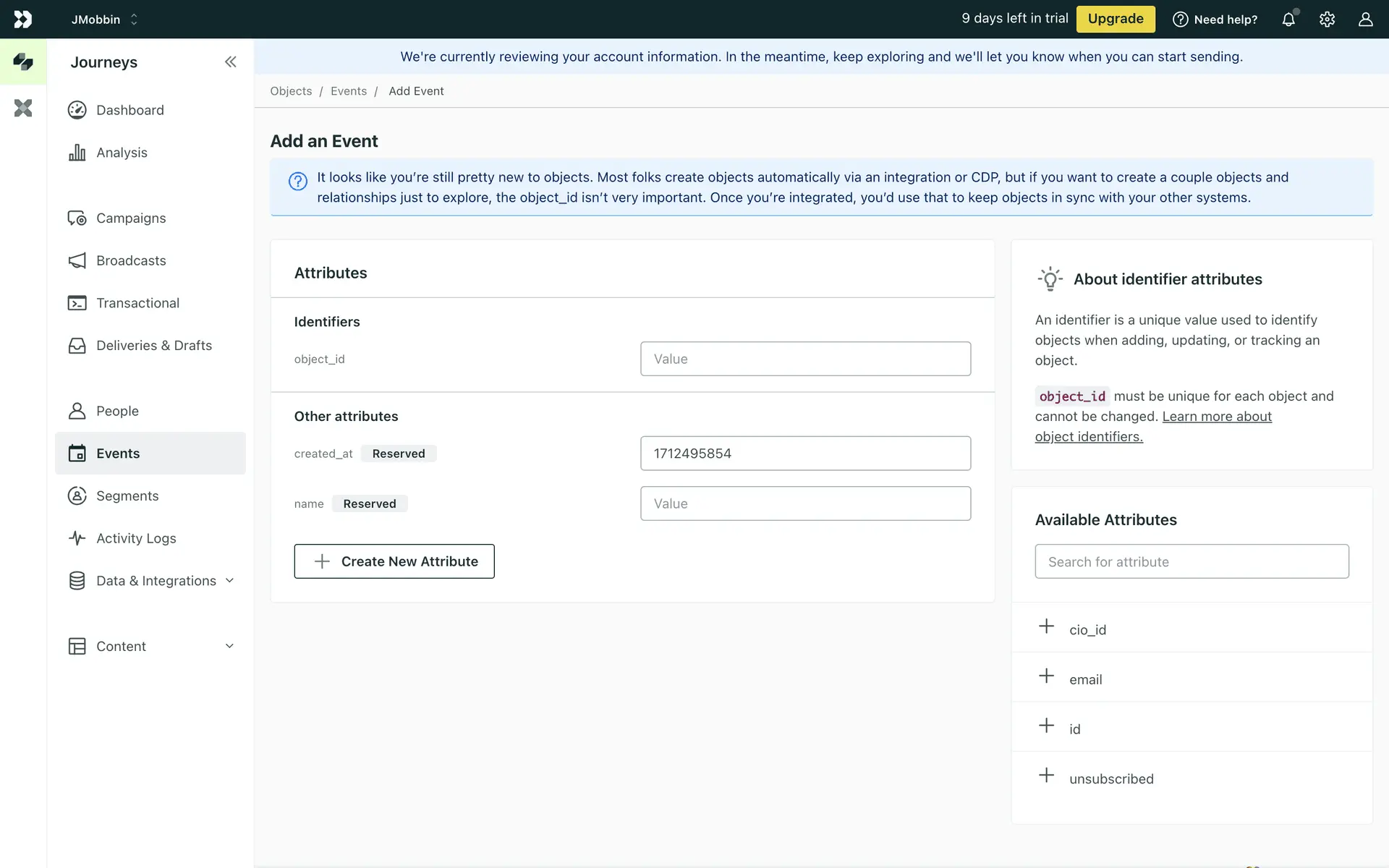Image resolution: width=1389 pixels, height=868 pixels.
Task: Collapse the Journeys sidebar
Action: click(x=230, y=62)
